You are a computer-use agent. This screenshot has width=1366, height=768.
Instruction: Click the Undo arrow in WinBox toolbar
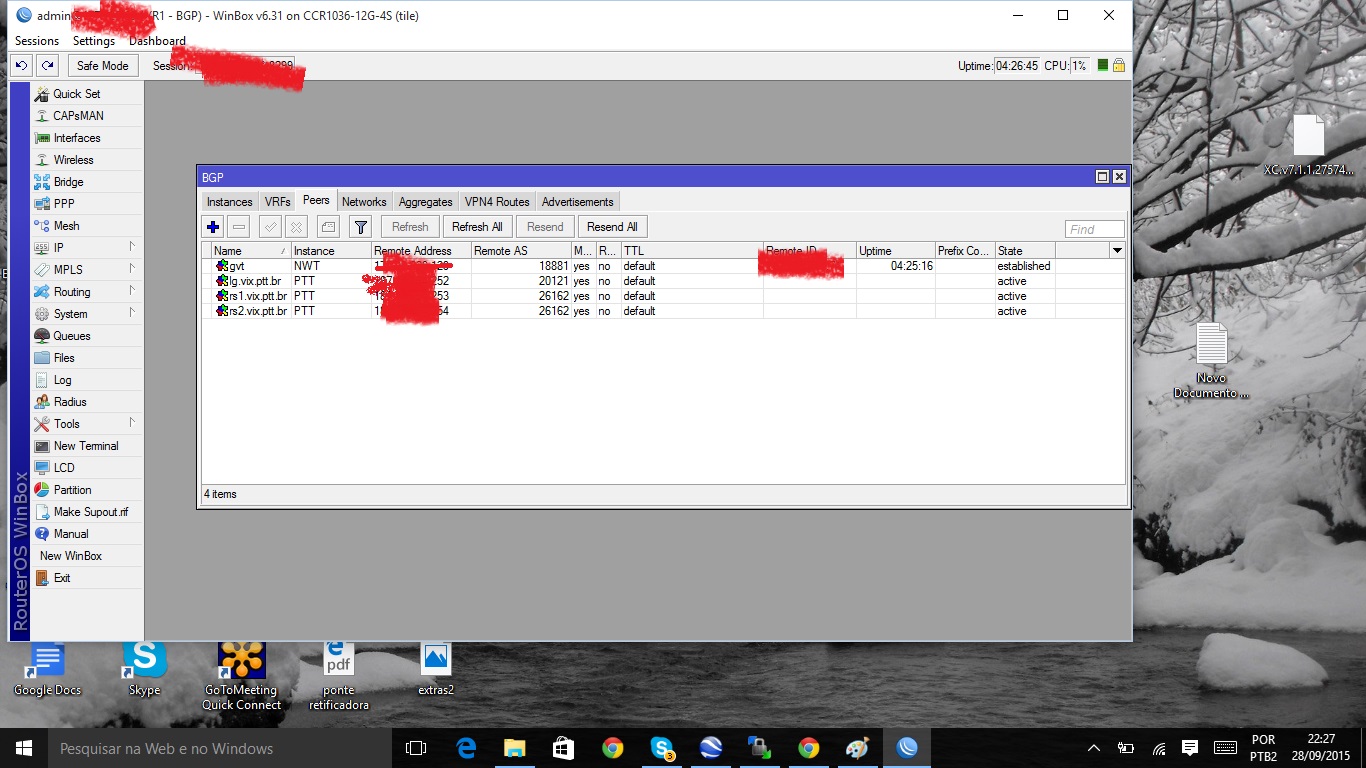(x=21, y=66)
